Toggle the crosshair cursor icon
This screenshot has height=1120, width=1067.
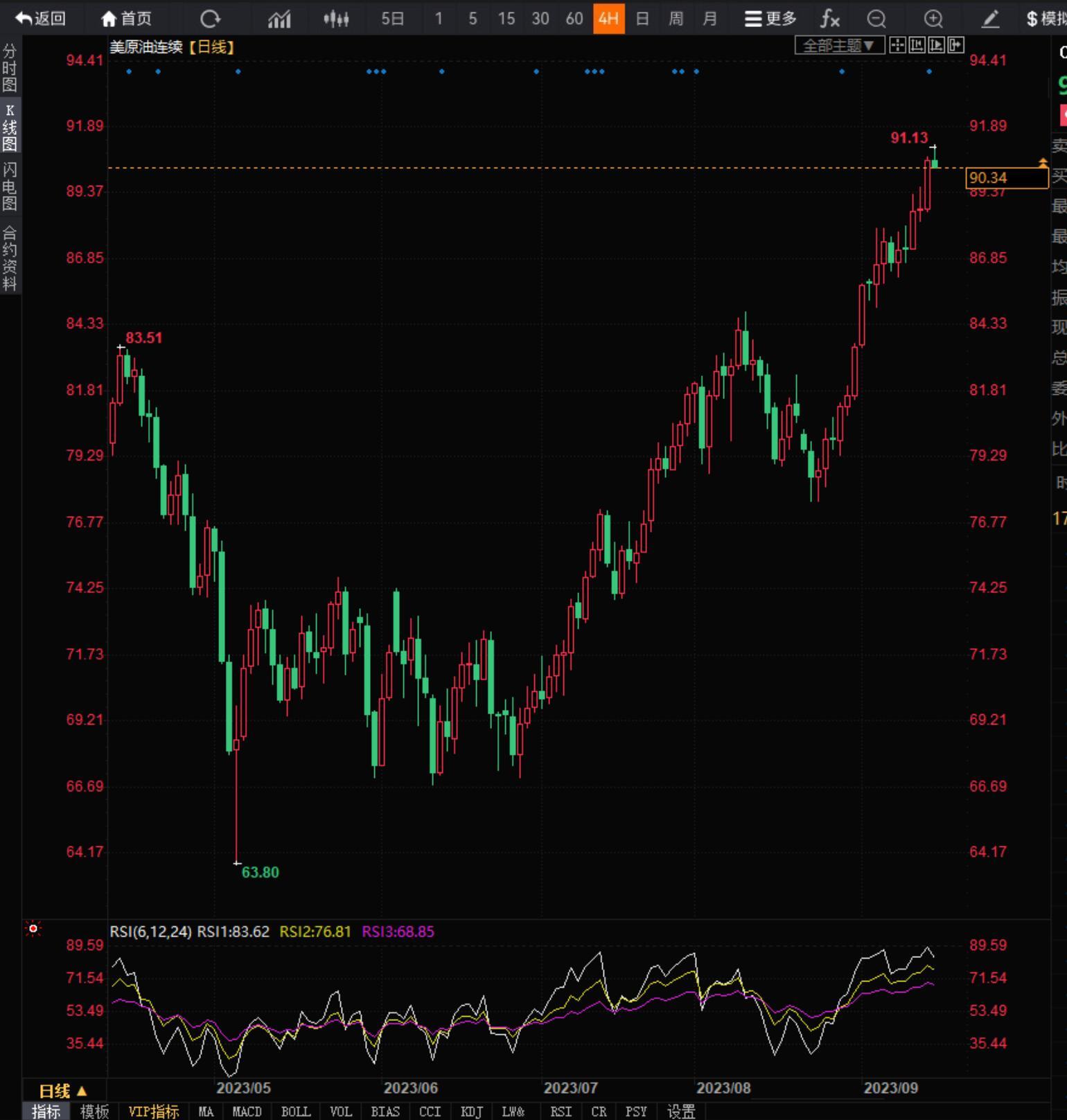point(897,46)
